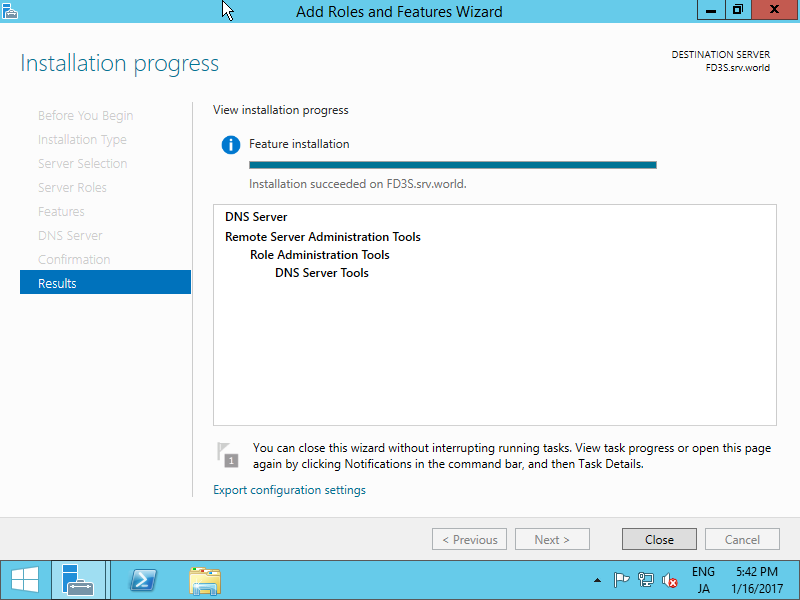Click Role Administration Tools entry

(319, 255)
